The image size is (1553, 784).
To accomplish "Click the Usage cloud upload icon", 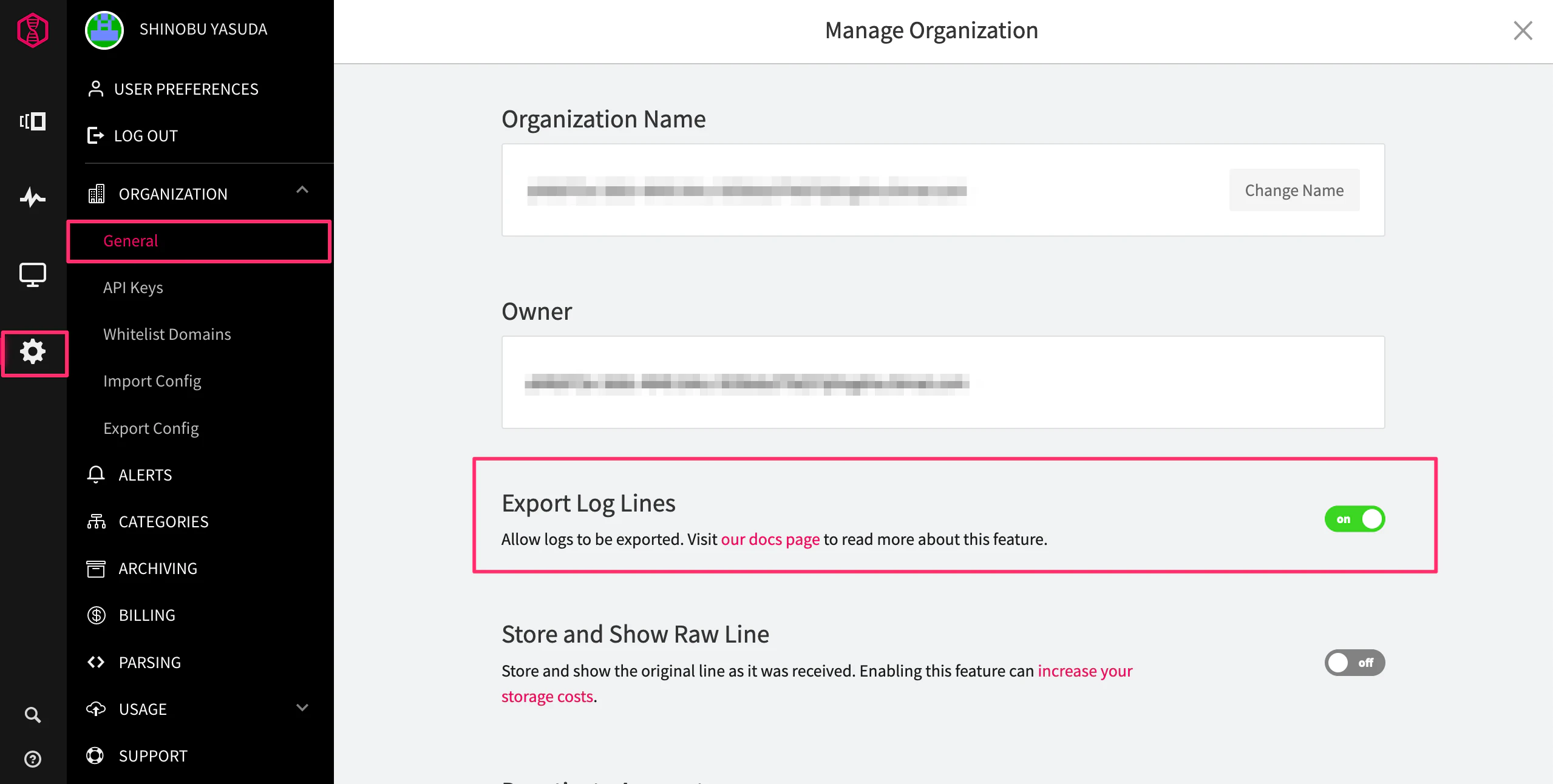I will point(96,709).
